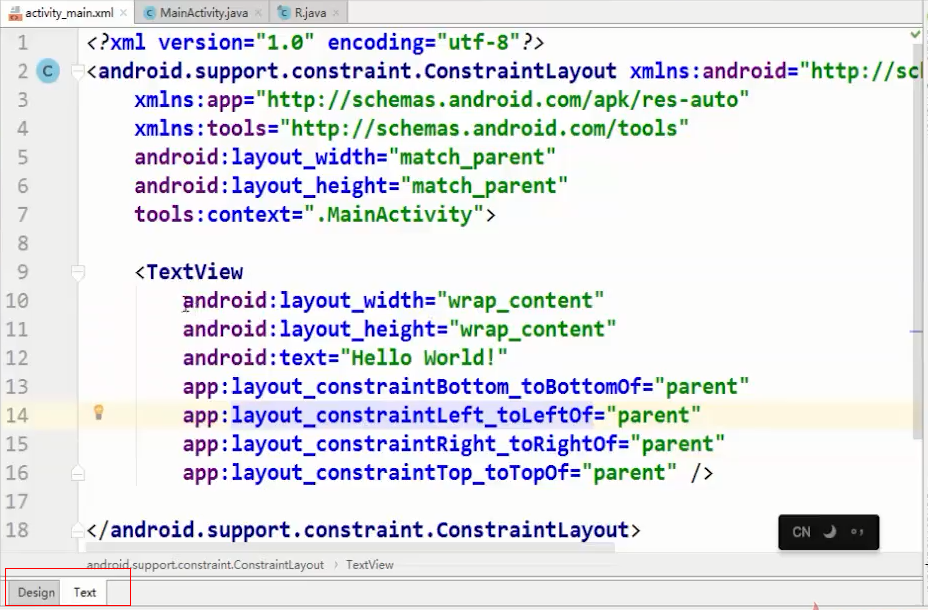Click the file icon on the activity_main.xml tab
The image size is (928, 610).
coord(15,13)
